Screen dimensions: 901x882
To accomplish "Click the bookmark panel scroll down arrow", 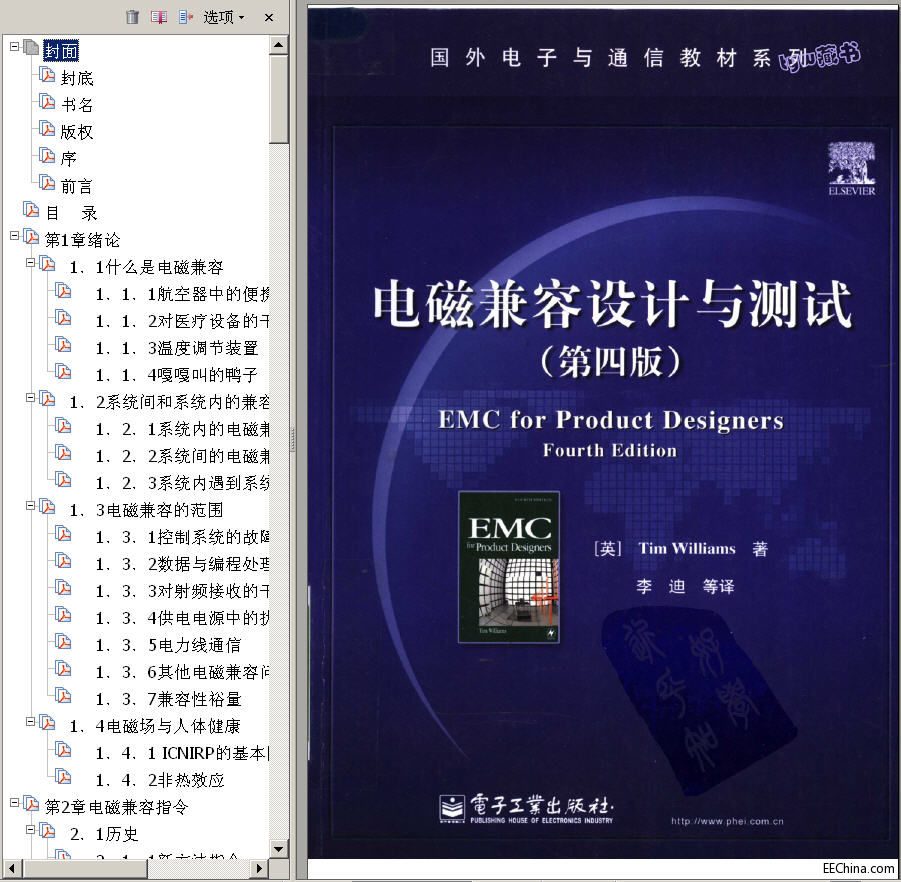I will [279, 849].
